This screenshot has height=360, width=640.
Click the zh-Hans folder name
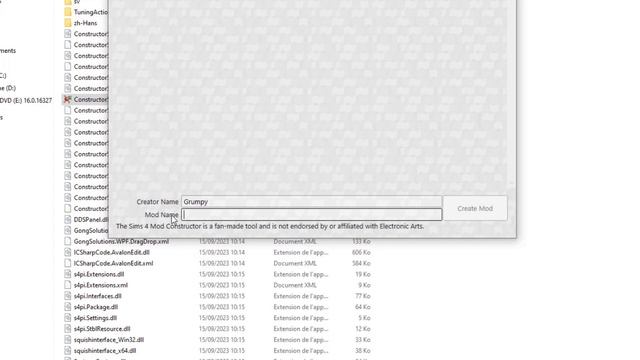pos(85,23)
